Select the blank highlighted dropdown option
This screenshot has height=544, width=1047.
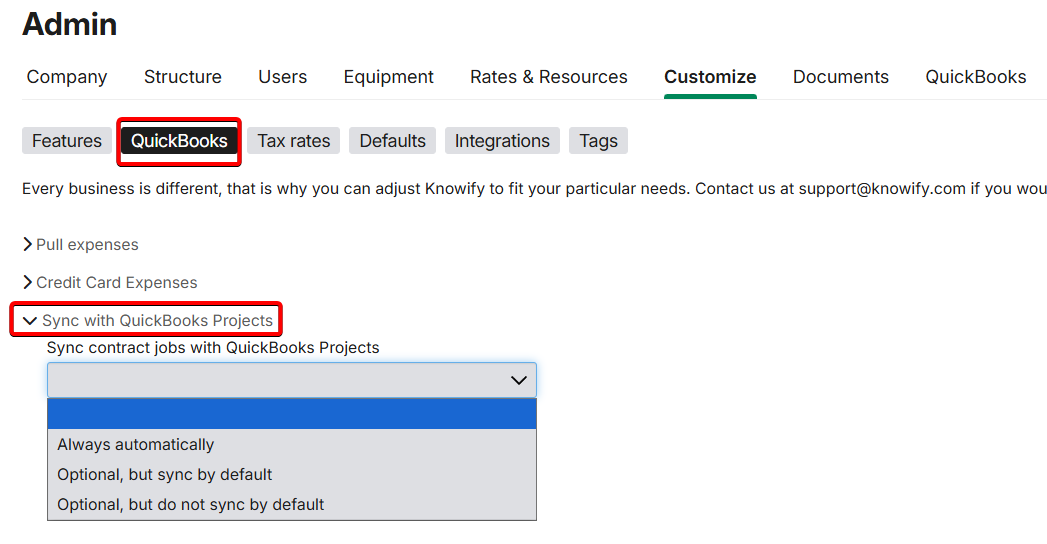pos(291,414)
